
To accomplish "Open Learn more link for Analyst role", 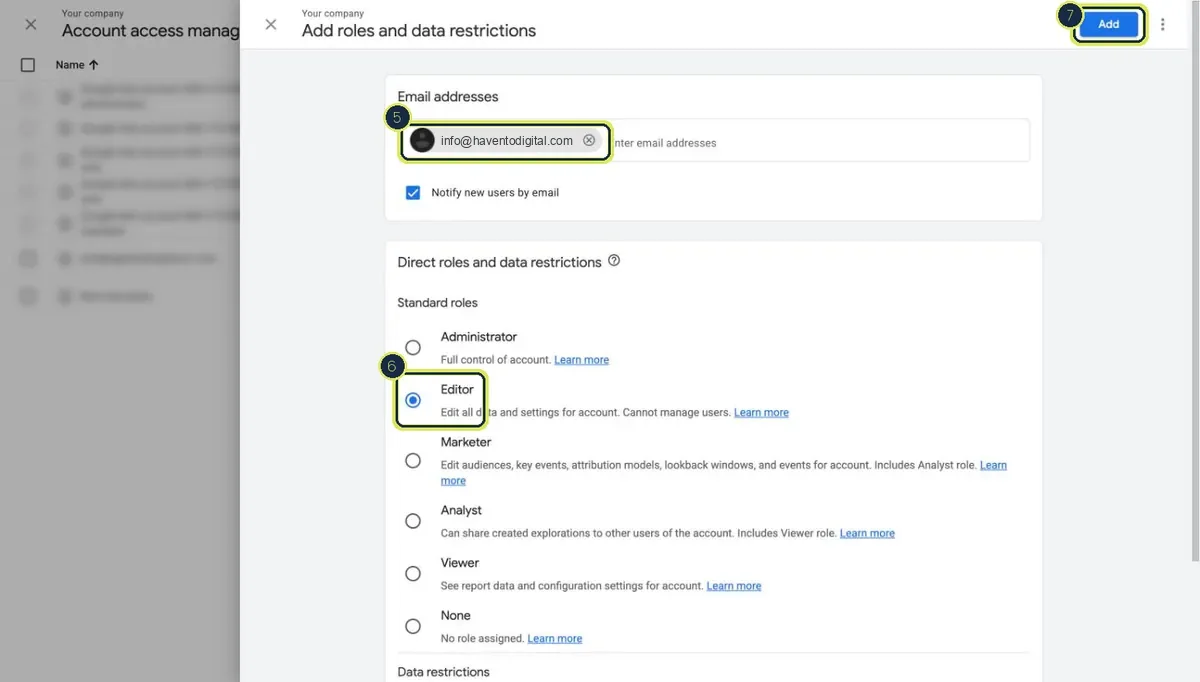I will pos(867,533).
